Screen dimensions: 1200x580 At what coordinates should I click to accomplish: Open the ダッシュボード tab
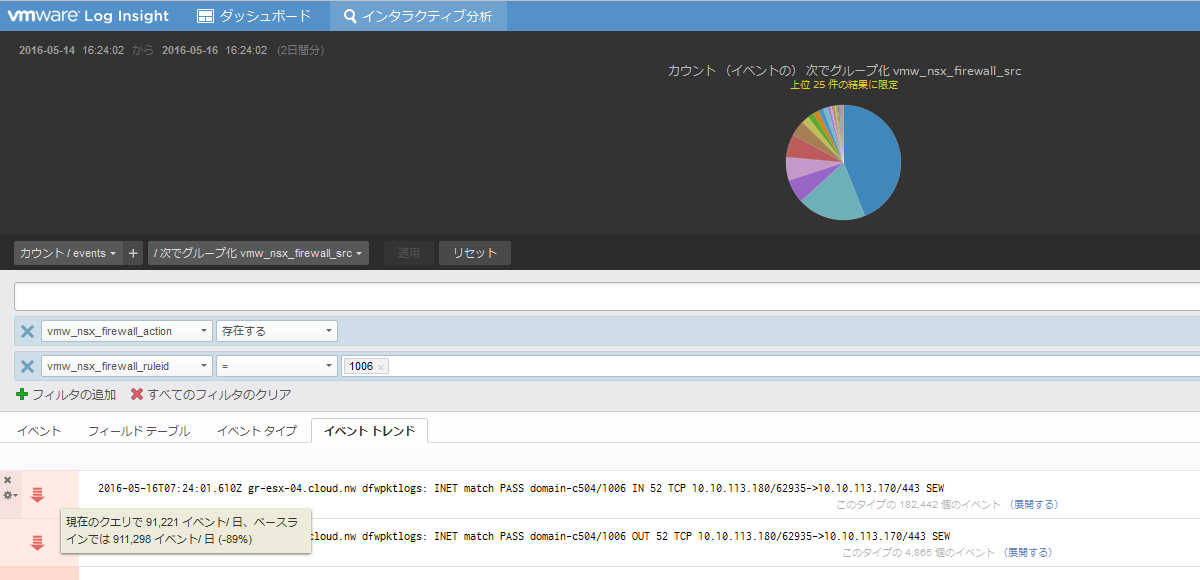(254, 16)
